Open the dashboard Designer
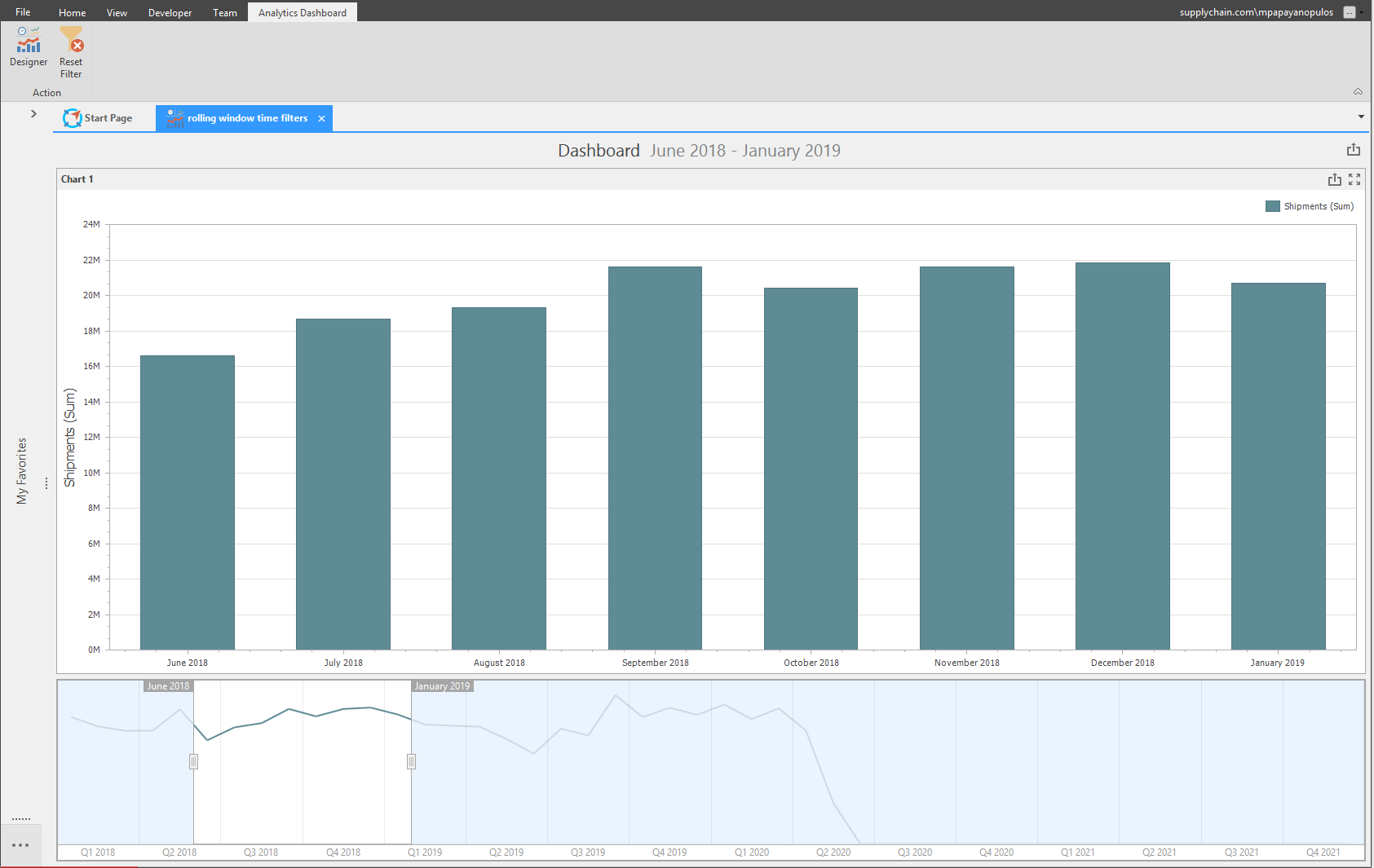Viewport: 1374px width, 868px height. [x=29, y=47]
